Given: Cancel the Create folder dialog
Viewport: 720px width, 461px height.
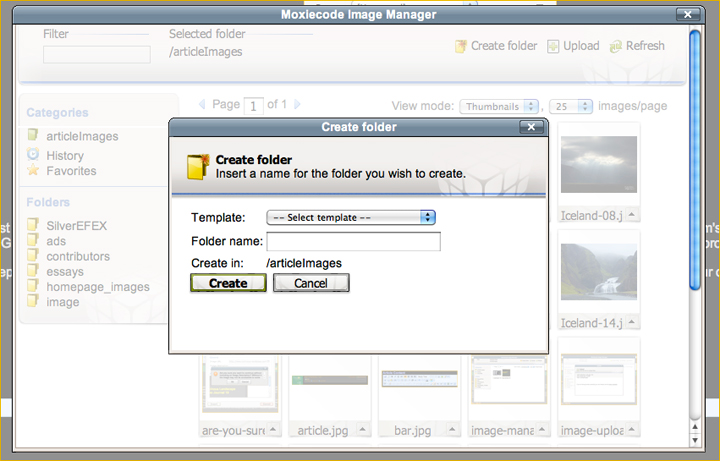Looking at the screenshot, I should click(311, 283).
